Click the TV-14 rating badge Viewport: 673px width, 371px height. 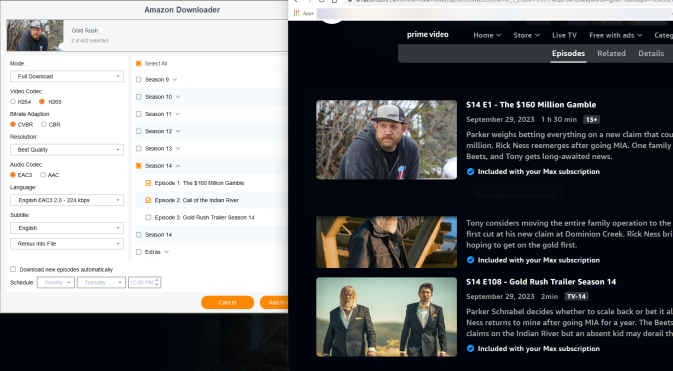pos(576,297)
